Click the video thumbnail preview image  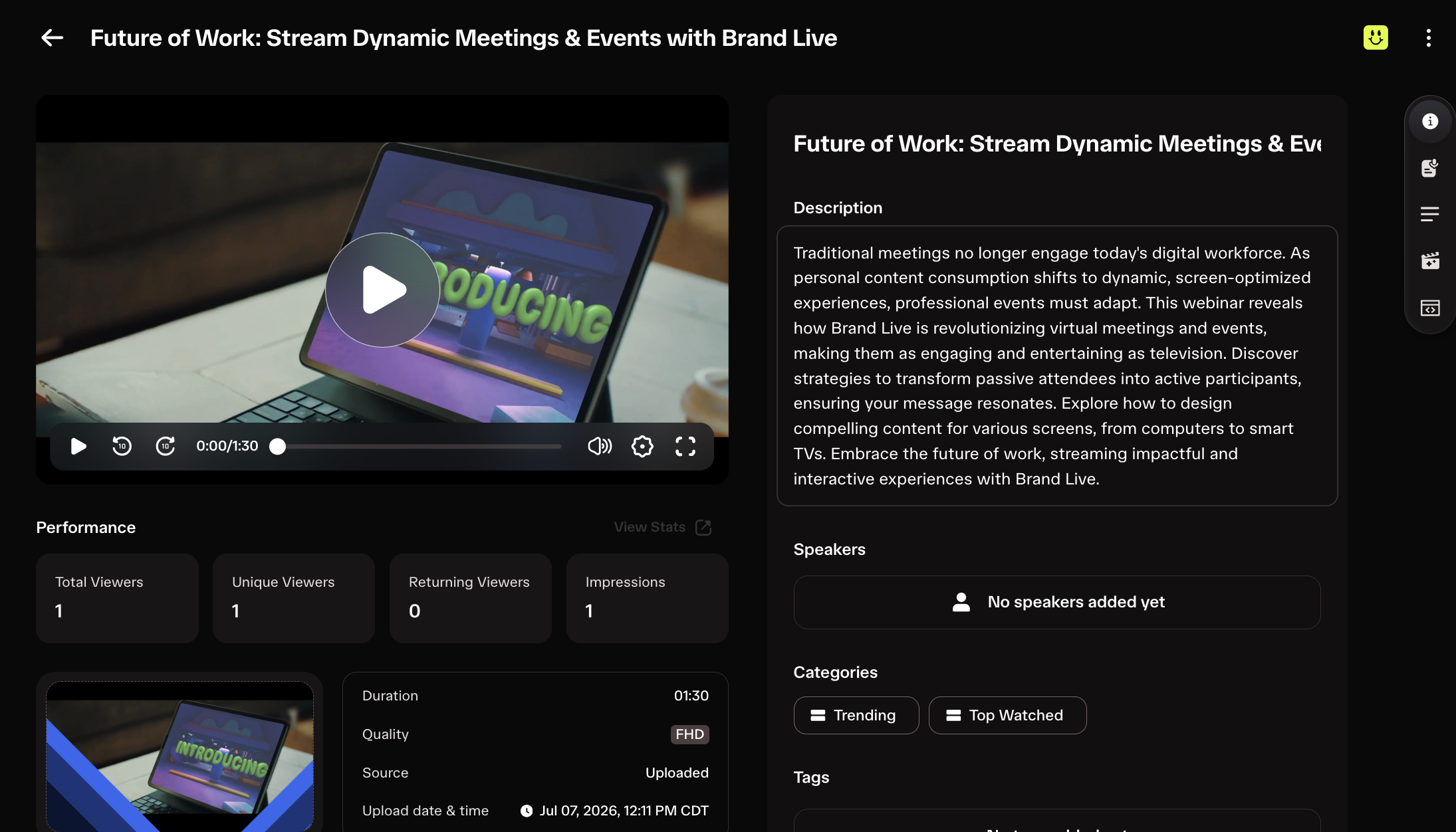180,756
